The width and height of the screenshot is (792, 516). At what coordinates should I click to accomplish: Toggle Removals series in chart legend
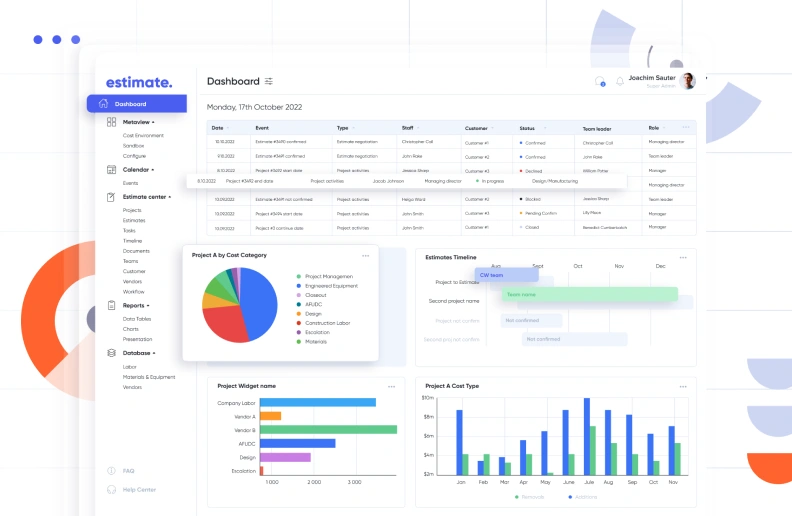532,496
